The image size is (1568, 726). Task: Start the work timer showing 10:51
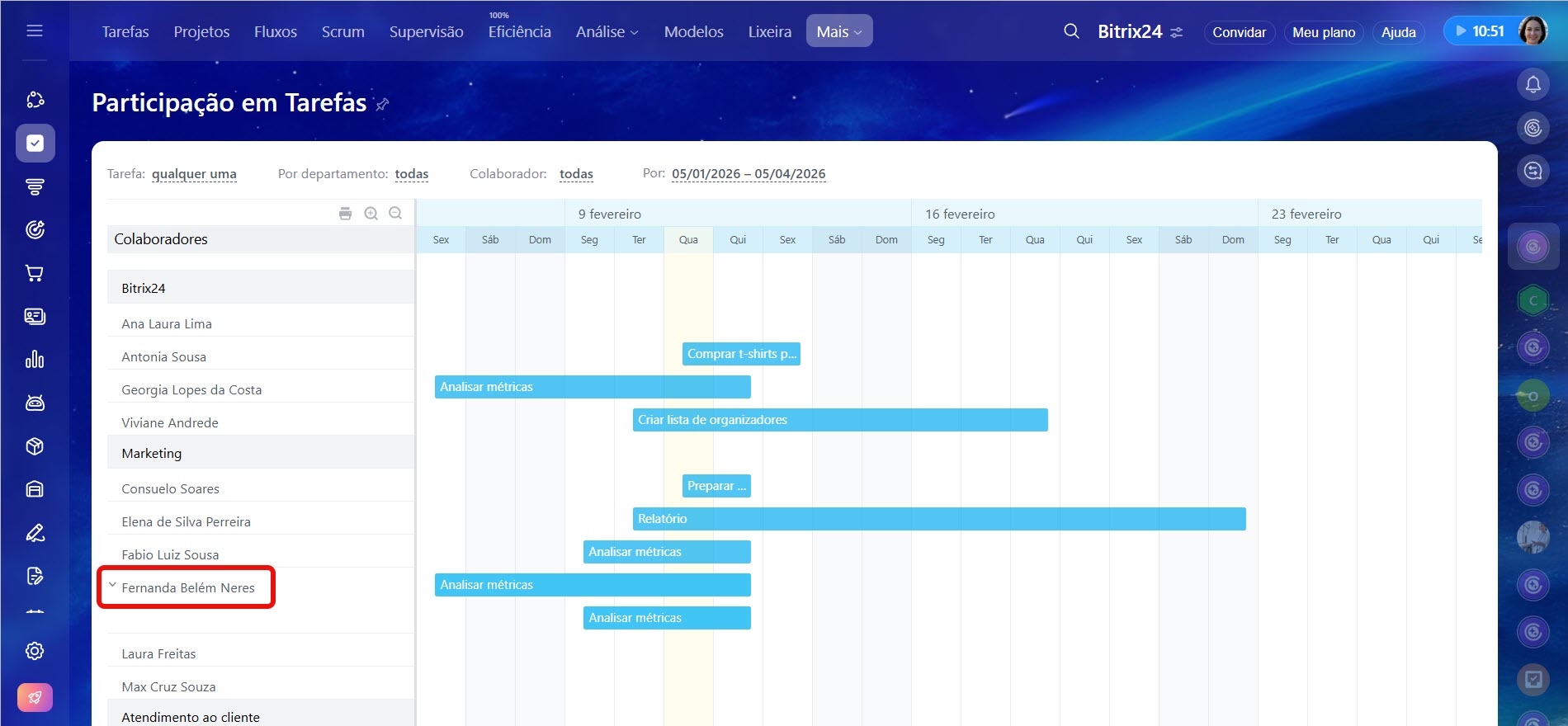1462,31
